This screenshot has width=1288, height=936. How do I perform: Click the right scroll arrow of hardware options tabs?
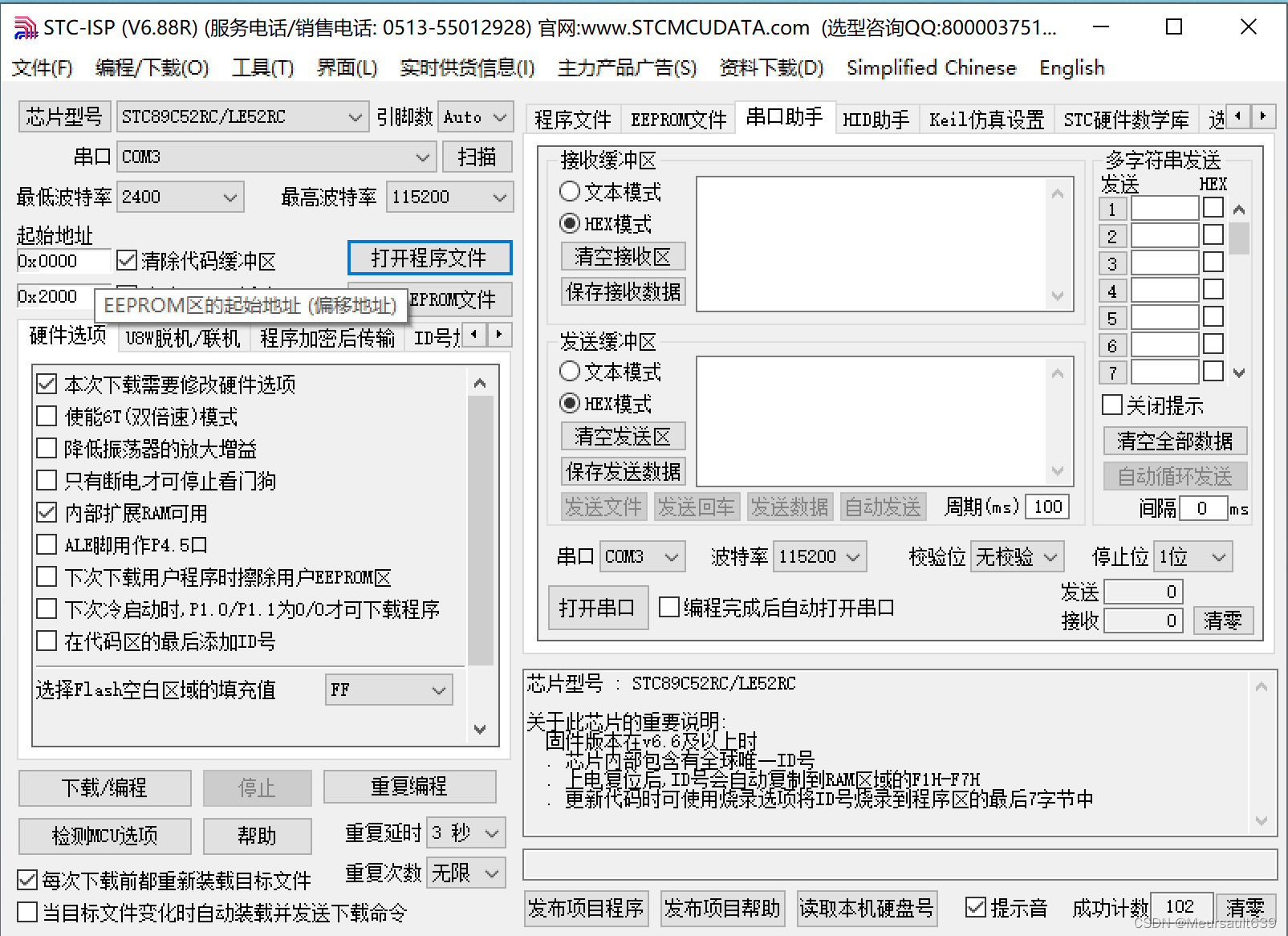[x=500, y=334]
